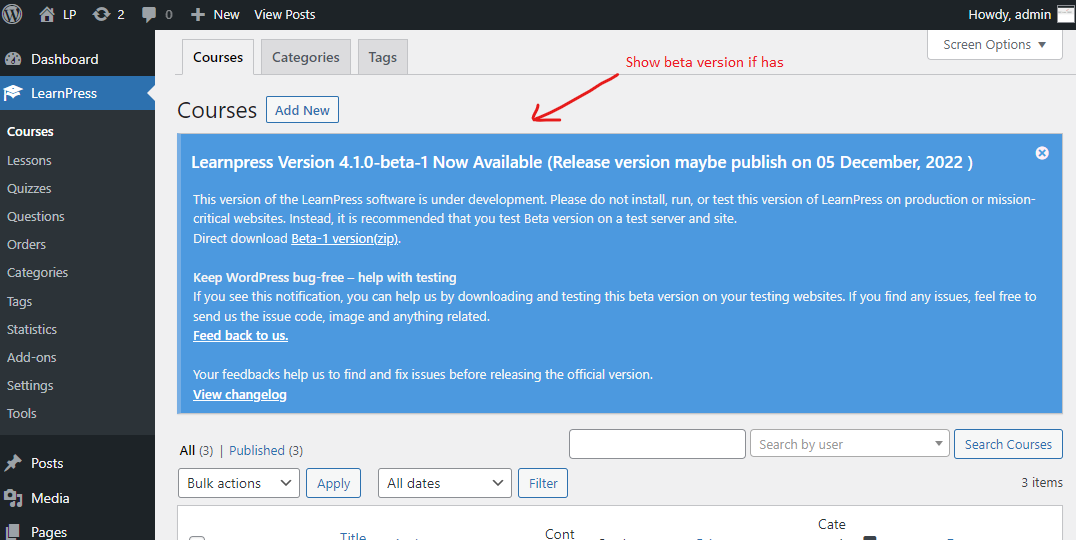Image resolution: width=1076 pixels, height=540 pixels.
Task: Open Tools in the sidebar
Action: click(22, 414)
